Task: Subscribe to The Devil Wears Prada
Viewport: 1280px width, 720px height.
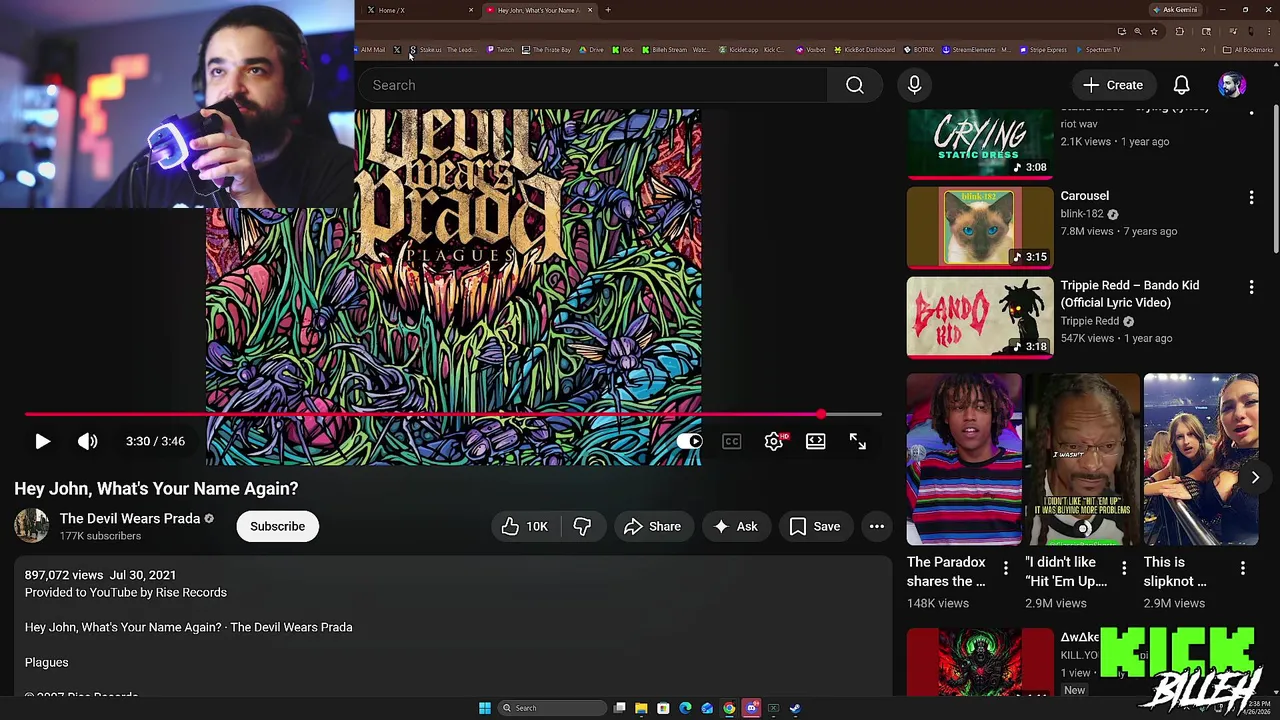Action: (277, 526)
